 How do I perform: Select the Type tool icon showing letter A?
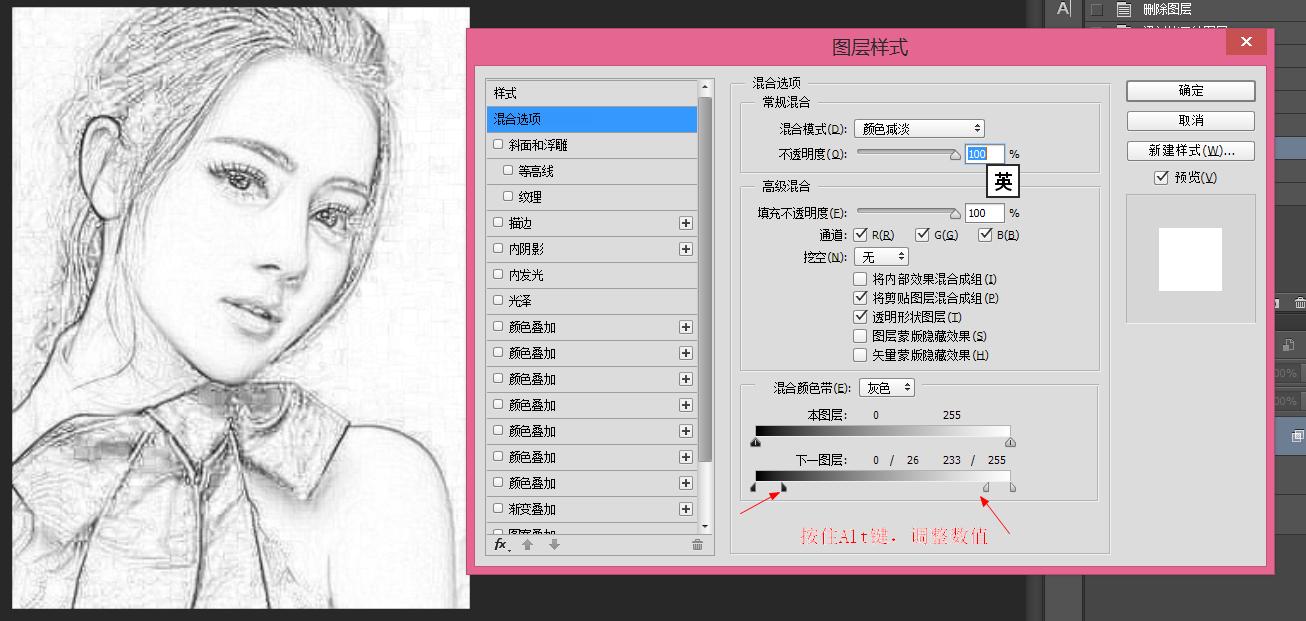tap(1061, 10)
